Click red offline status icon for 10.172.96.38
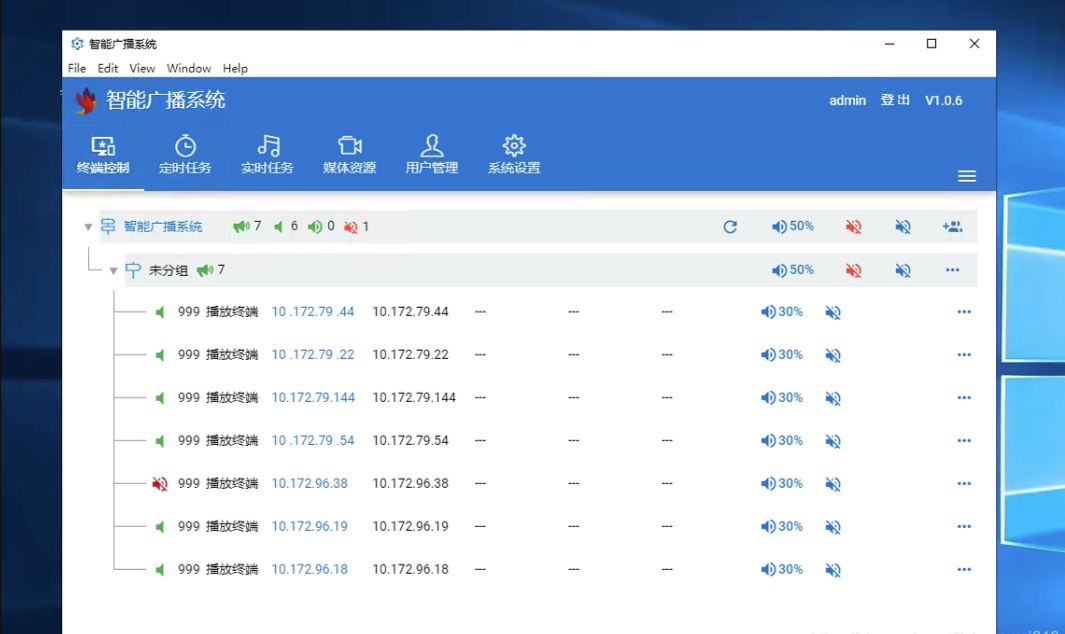The width and height of the screenshot is (1065, 634). coord(160,484)
